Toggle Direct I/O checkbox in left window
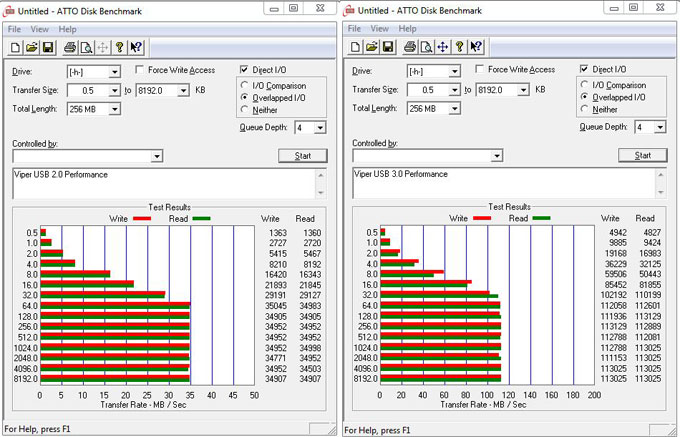680x437 pixels. point(244,70)
